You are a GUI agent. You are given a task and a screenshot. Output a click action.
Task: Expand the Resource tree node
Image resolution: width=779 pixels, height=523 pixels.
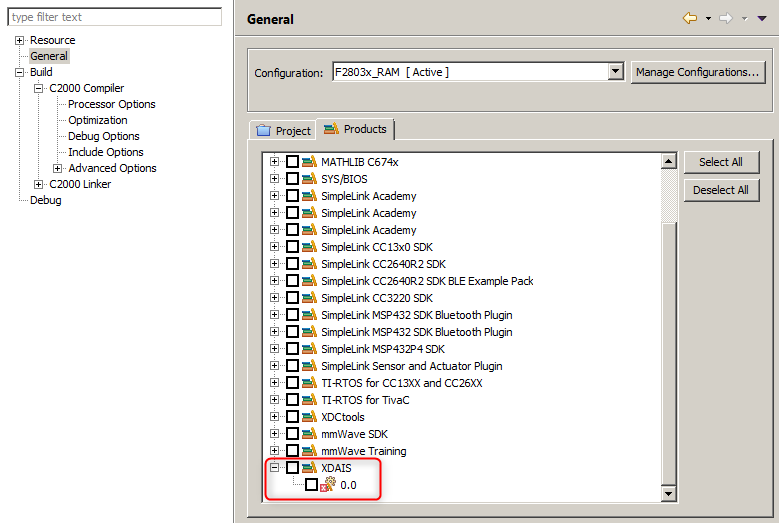tap(19, 40)
